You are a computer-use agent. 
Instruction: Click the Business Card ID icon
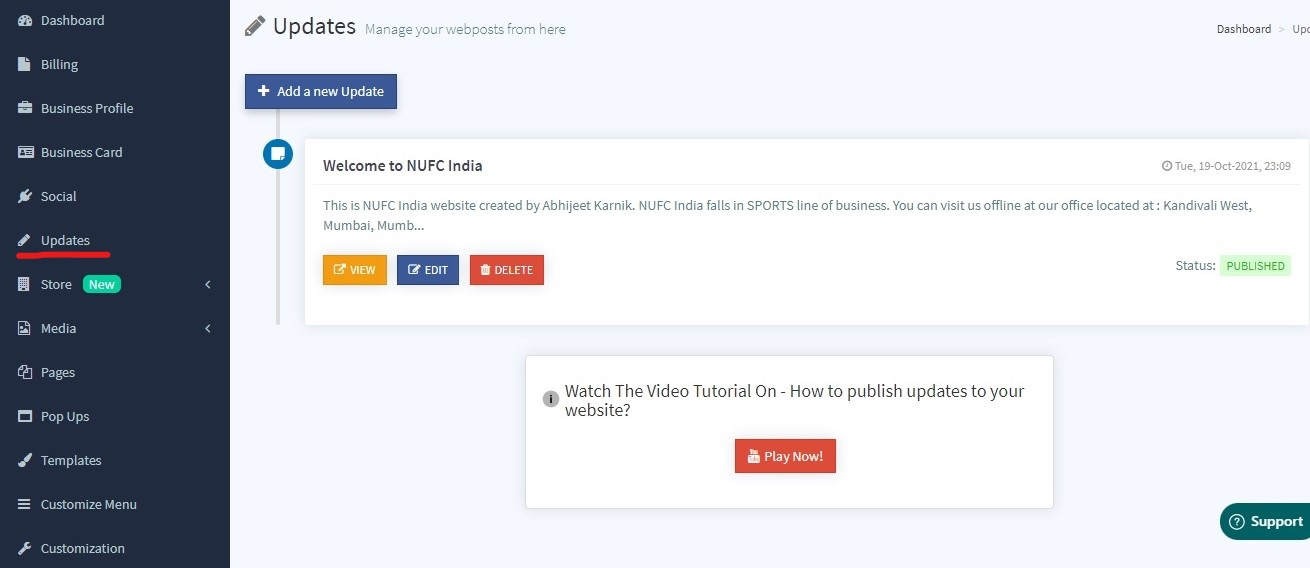coord(25,152)
